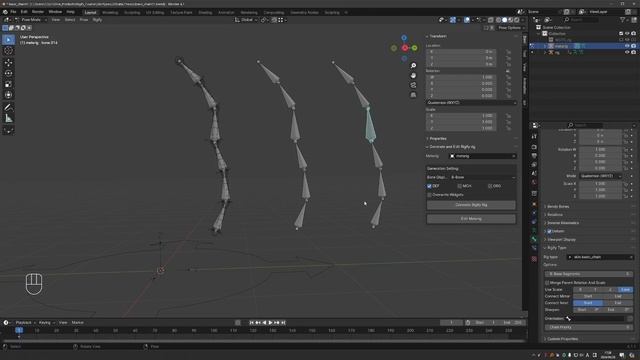
Task: Click the Generate Rigify Rig button
Action: 471,205
